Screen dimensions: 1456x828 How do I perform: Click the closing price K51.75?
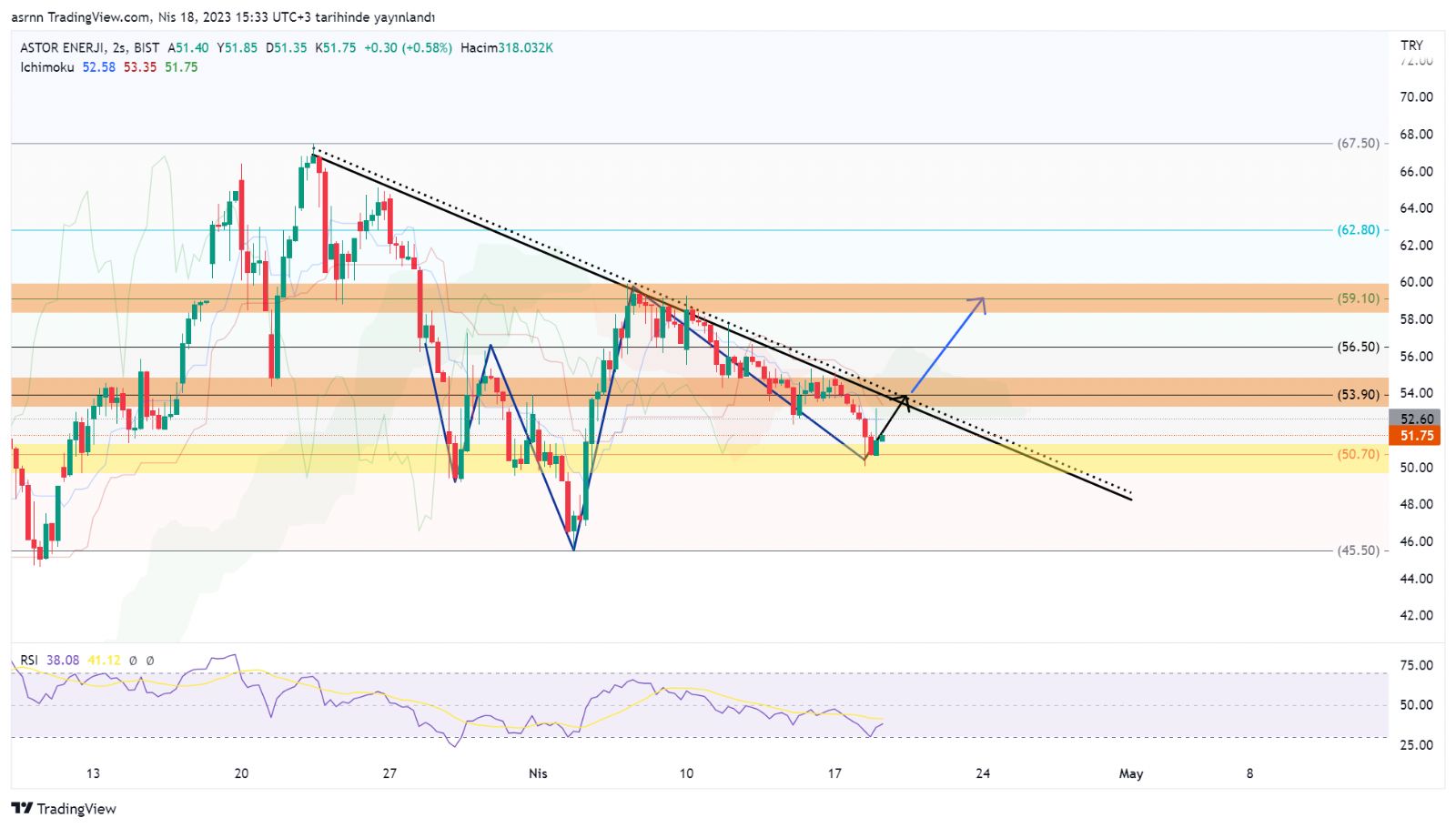[336, 47]
